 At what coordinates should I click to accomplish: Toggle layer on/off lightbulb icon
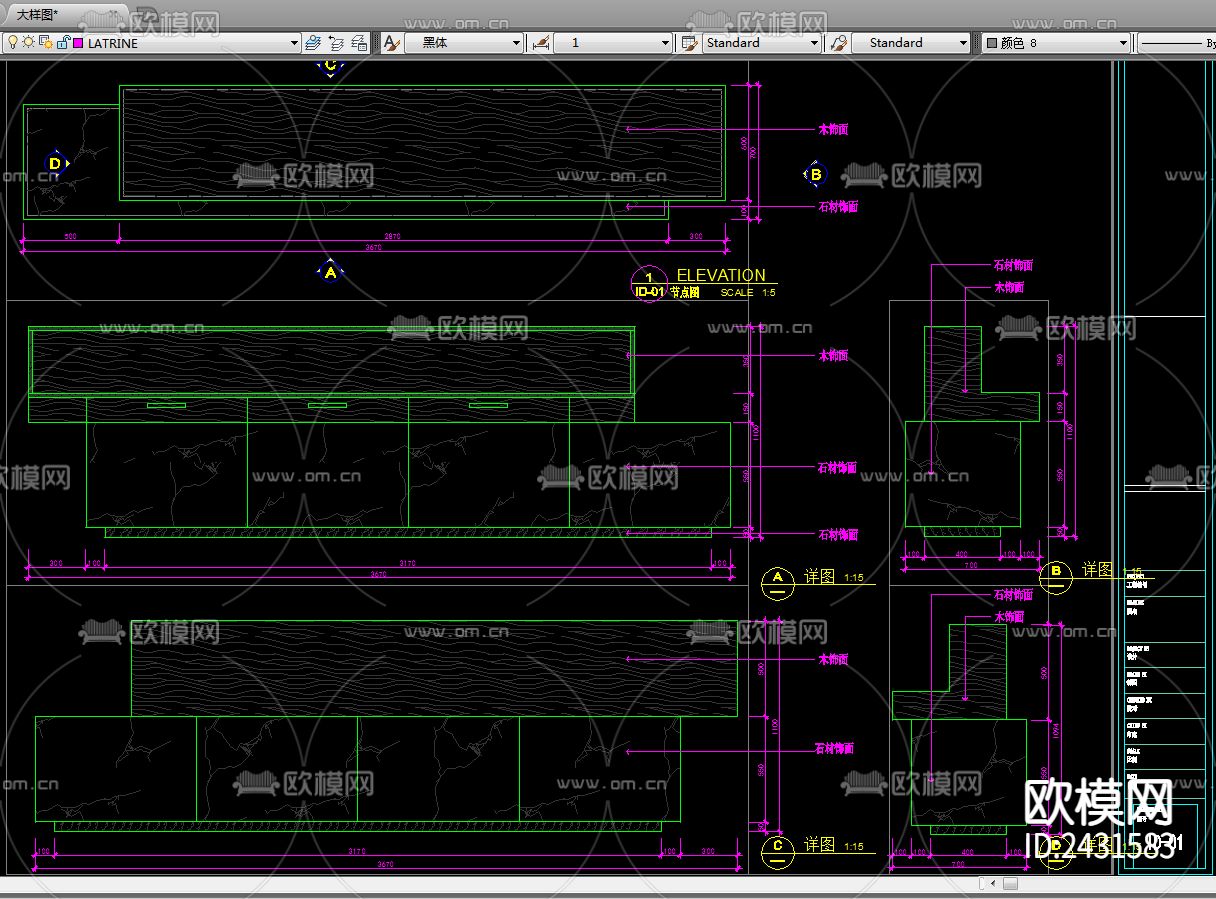(x=13, y=43)
